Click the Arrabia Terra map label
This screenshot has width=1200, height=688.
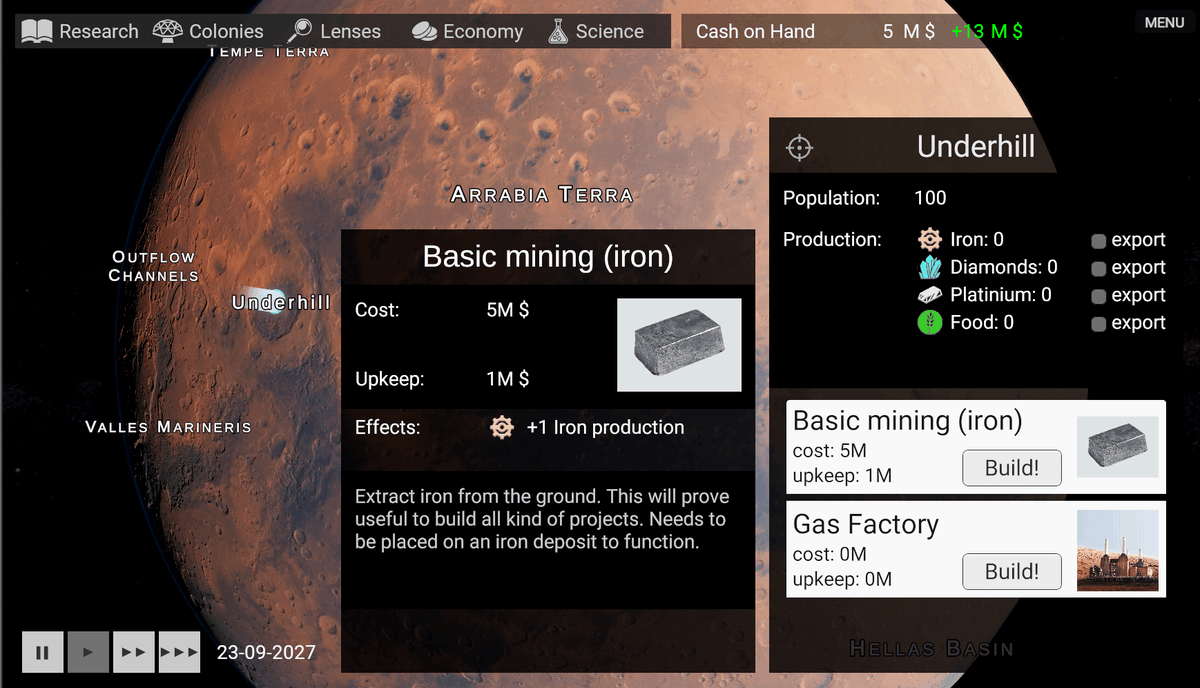542,194
